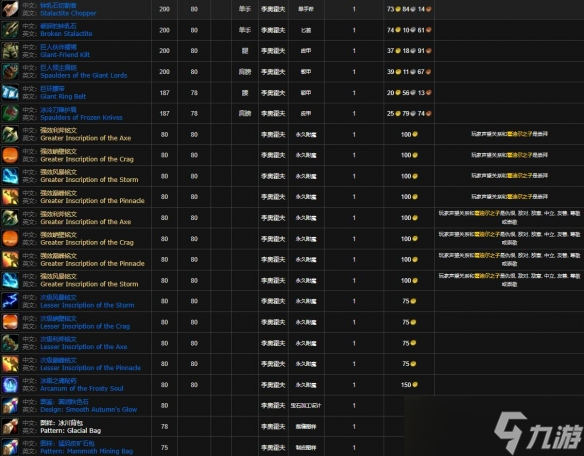Click the Spaulders of Frozen Knives icon
The image size is (584, 456).
10,114
